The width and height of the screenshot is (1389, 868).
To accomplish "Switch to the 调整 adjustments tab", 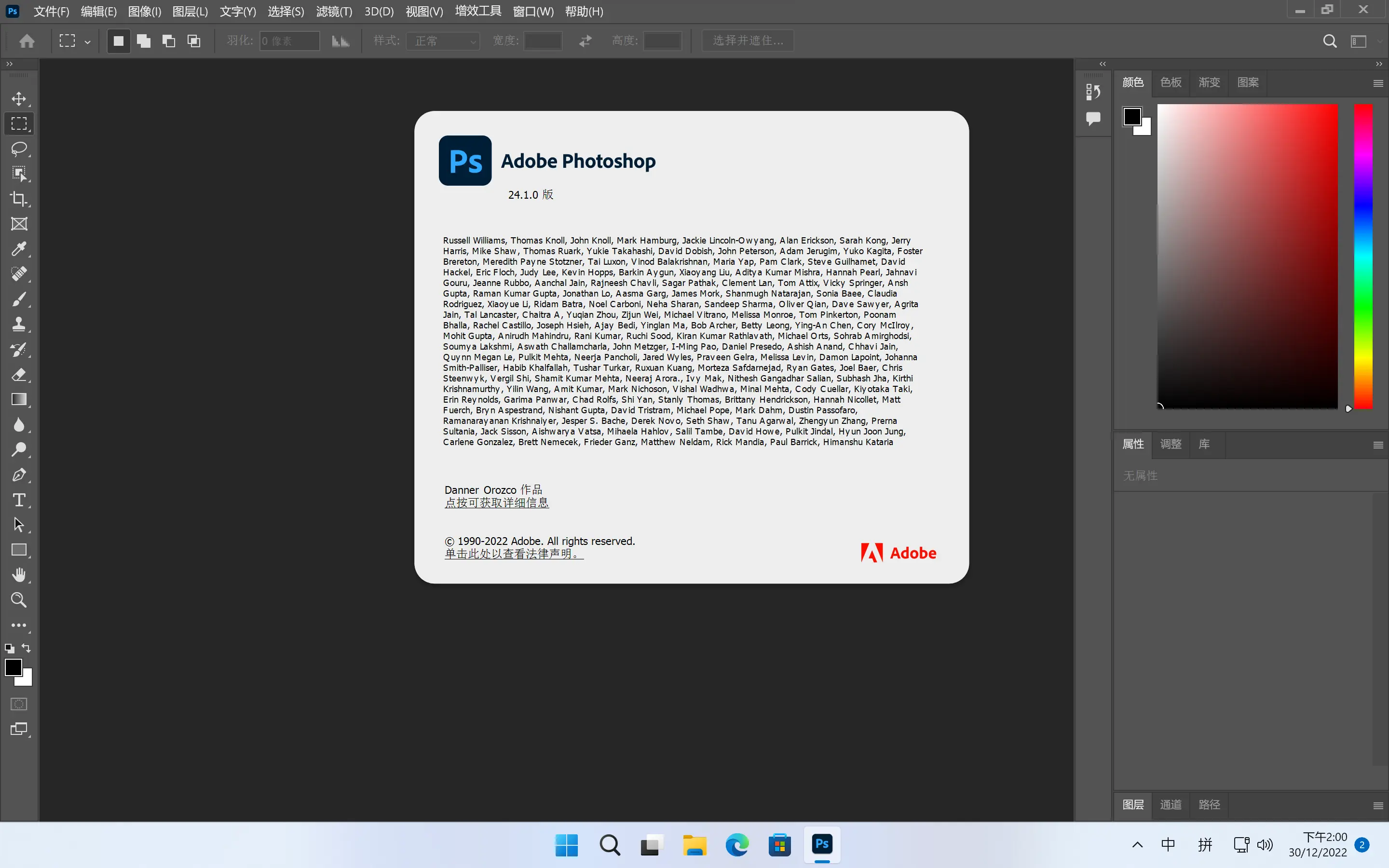I will [x=1171, y=444].
